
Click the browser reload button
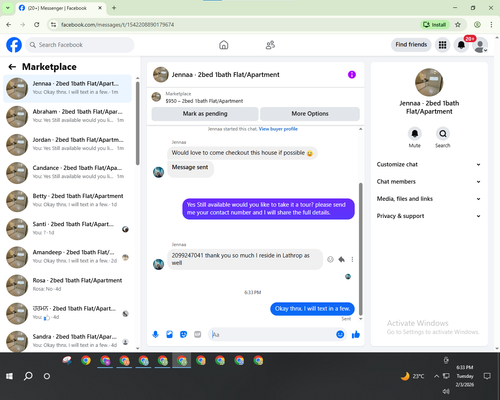37,25
